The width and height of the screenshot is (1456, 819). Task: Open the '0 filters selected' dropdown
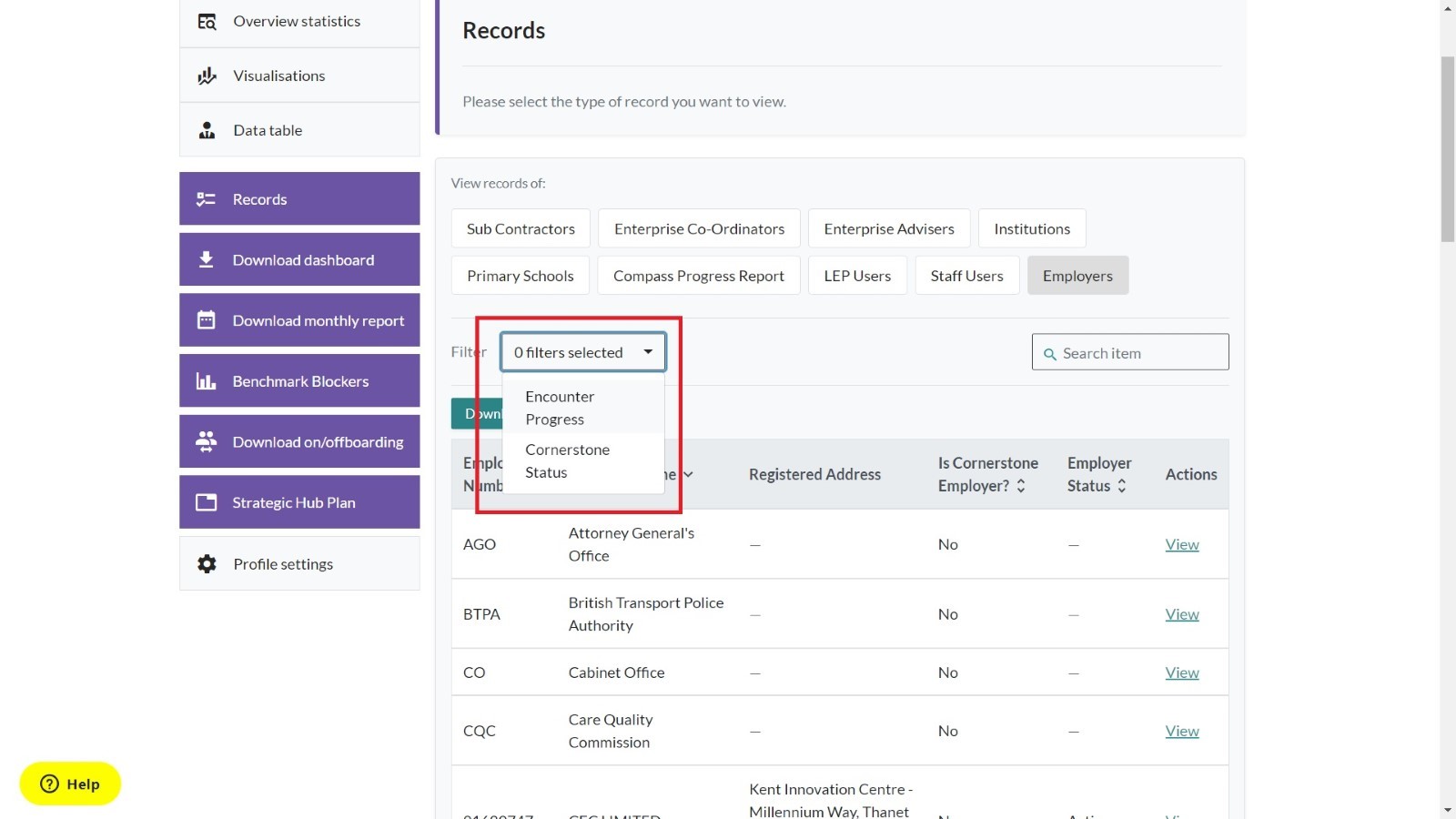[x=582, y=352]
